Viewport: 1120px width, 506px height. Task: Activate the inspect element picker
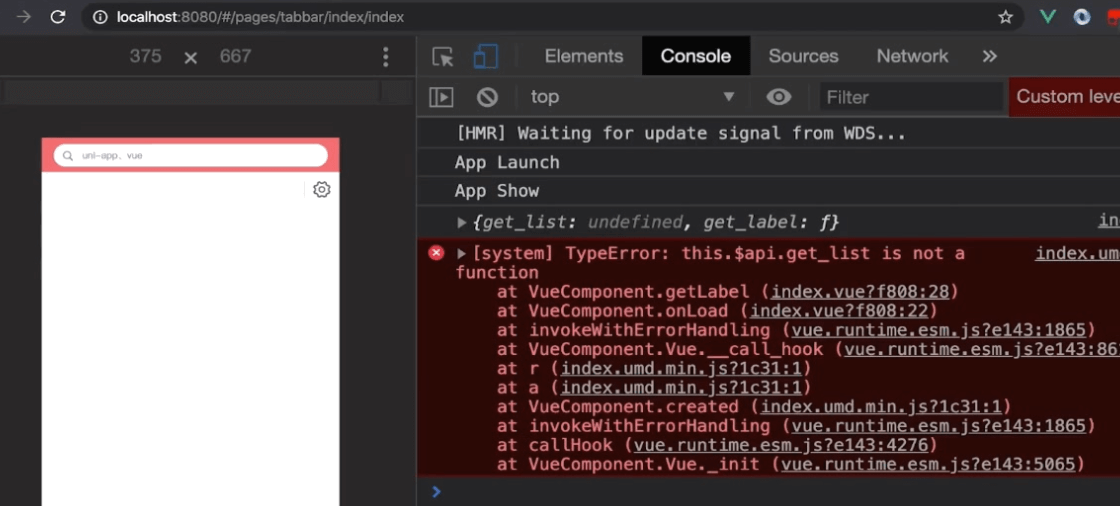click(443, 56)
